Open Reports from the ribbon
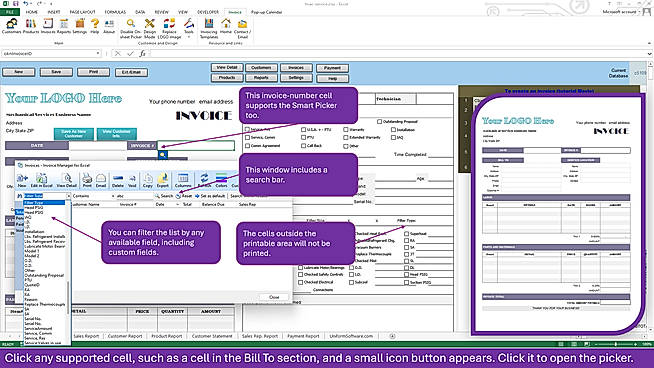The width and height of the screenshot is (654, 368). tap(63, 26)
